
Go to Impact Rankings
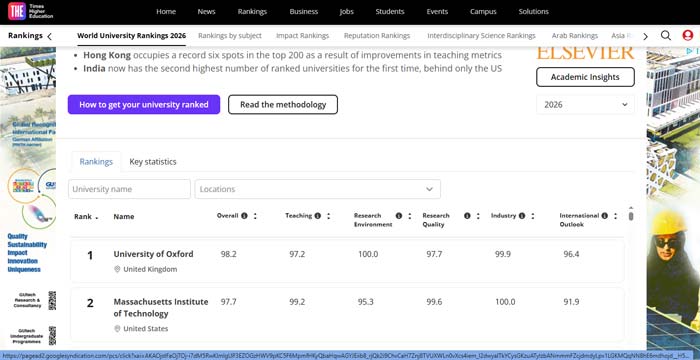tap(303, 36)
